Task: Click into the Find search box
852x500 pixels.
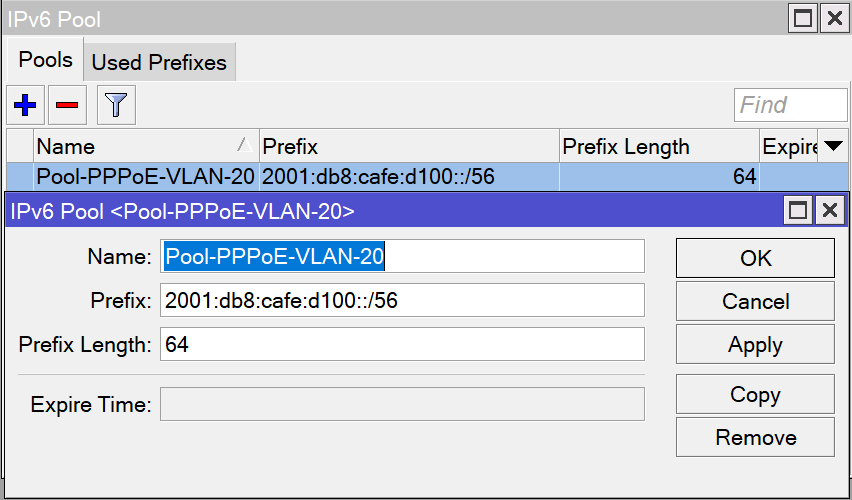Action: point(790,105)
